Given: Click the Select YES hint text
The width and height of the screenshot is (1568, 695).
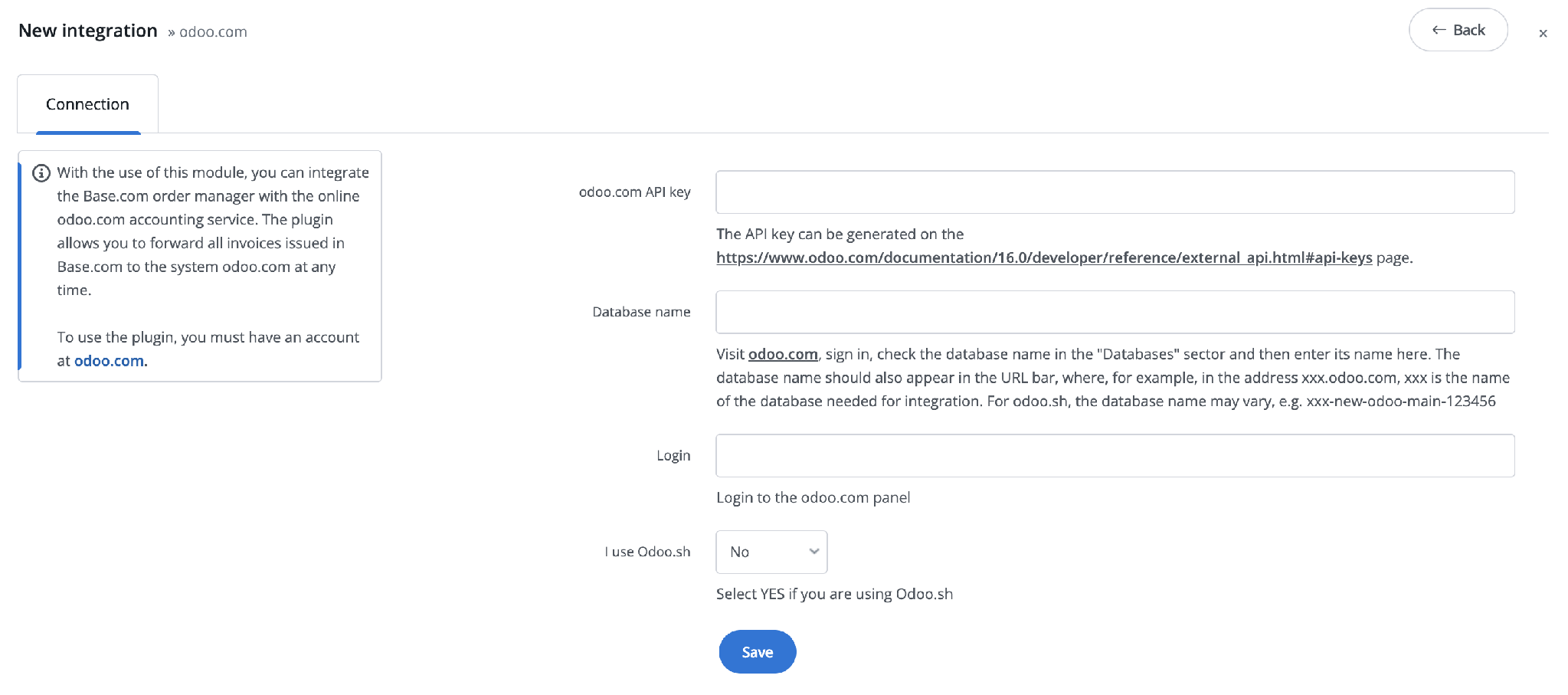Looking at the screenshot, I should pos(834,594).
